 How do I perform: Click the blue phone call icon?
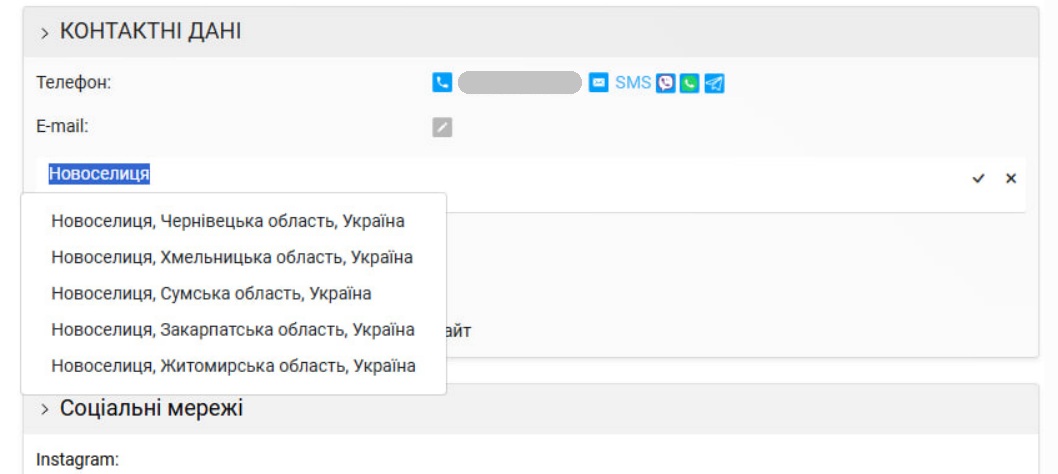(x=442, y=82)
